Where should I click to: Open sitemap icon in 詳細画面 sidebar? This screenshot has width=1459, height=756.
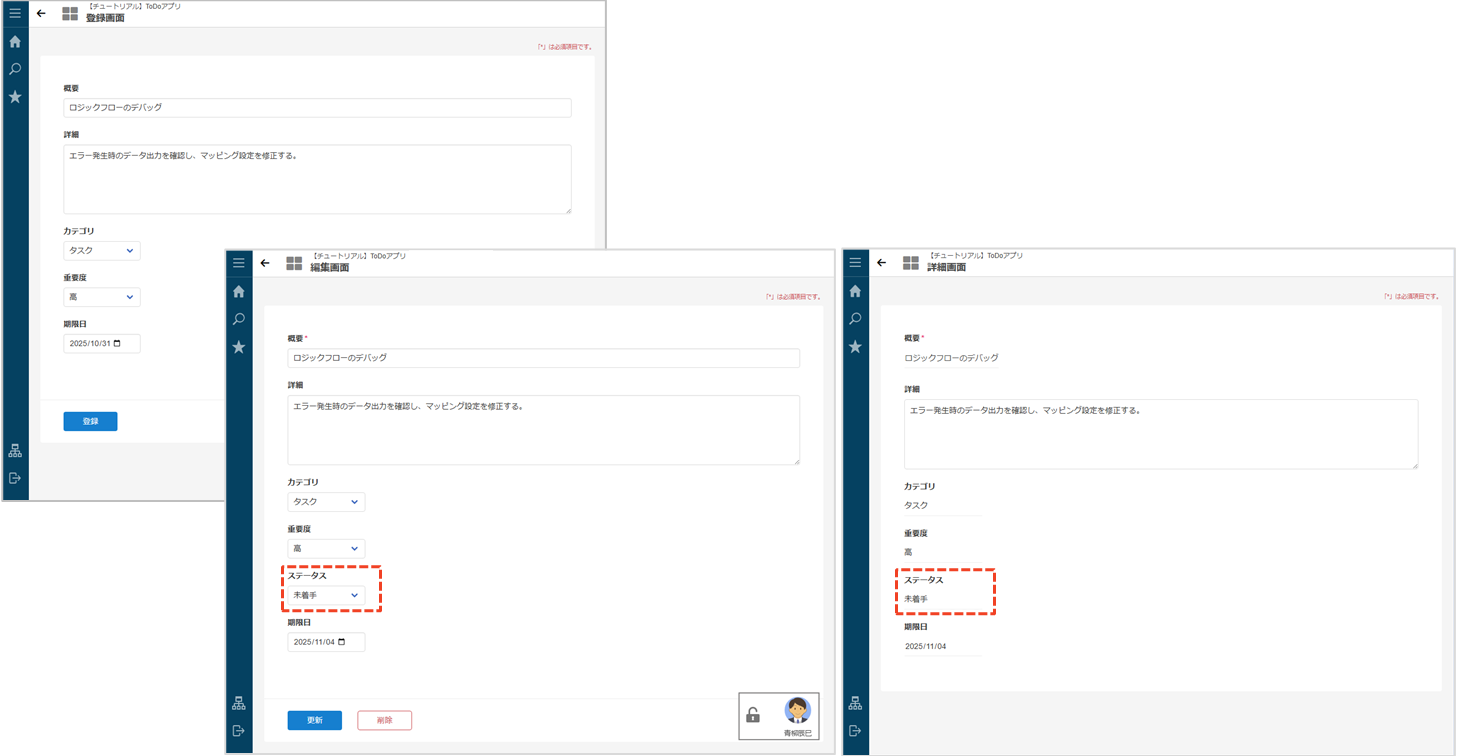855,703
